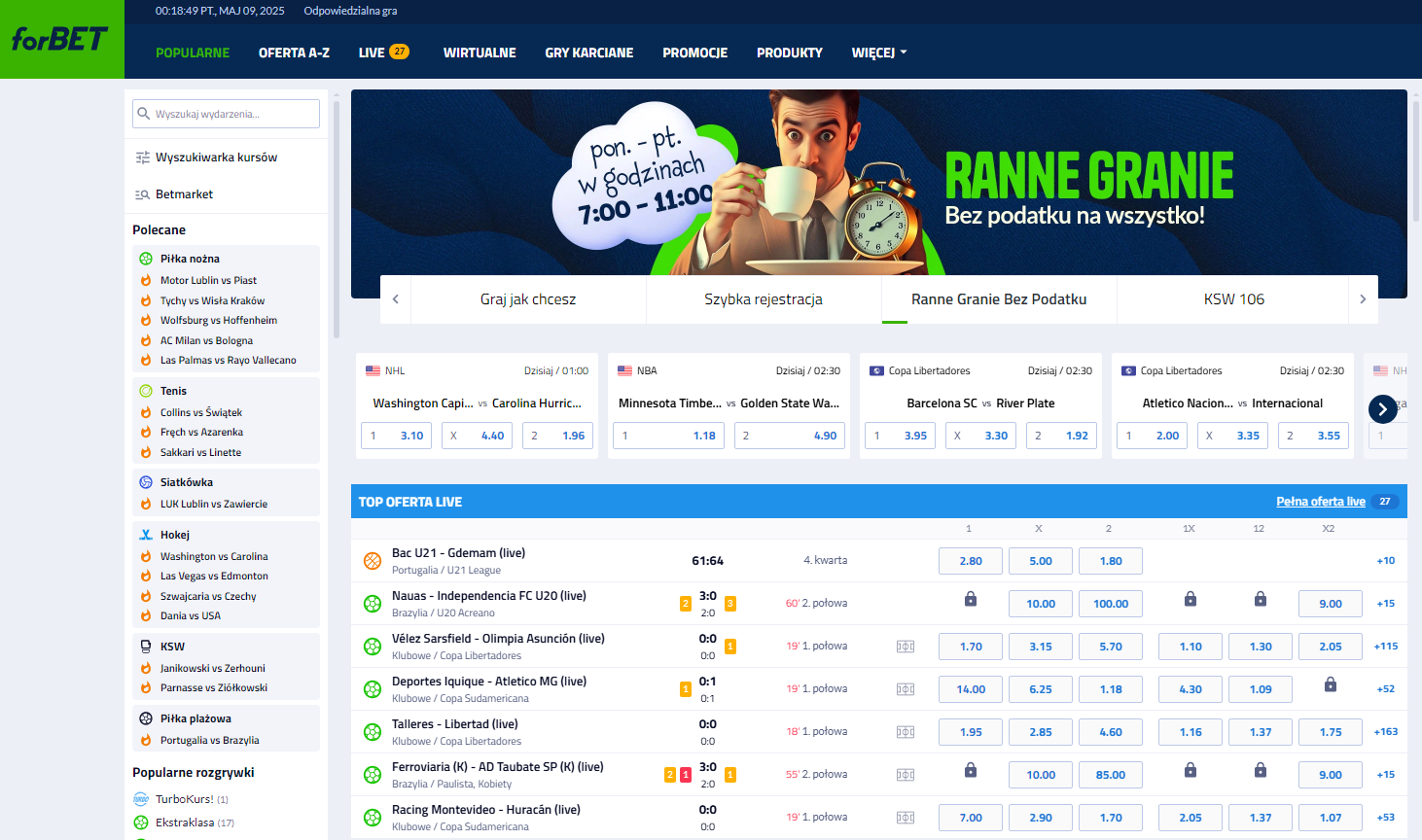This screenshot has width=1422, height=840.
Task: Select the Piłka plażowa ball icon
Action: (x=146, y=718)
